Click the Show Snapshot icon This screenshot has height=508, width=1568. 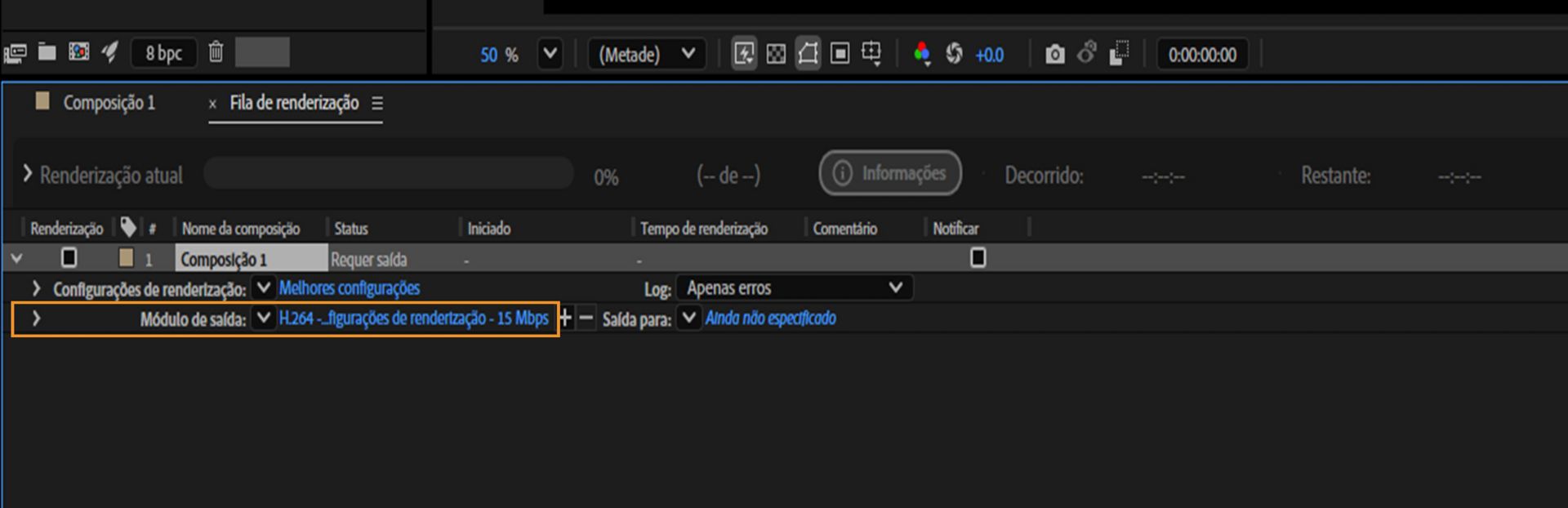1087,53
